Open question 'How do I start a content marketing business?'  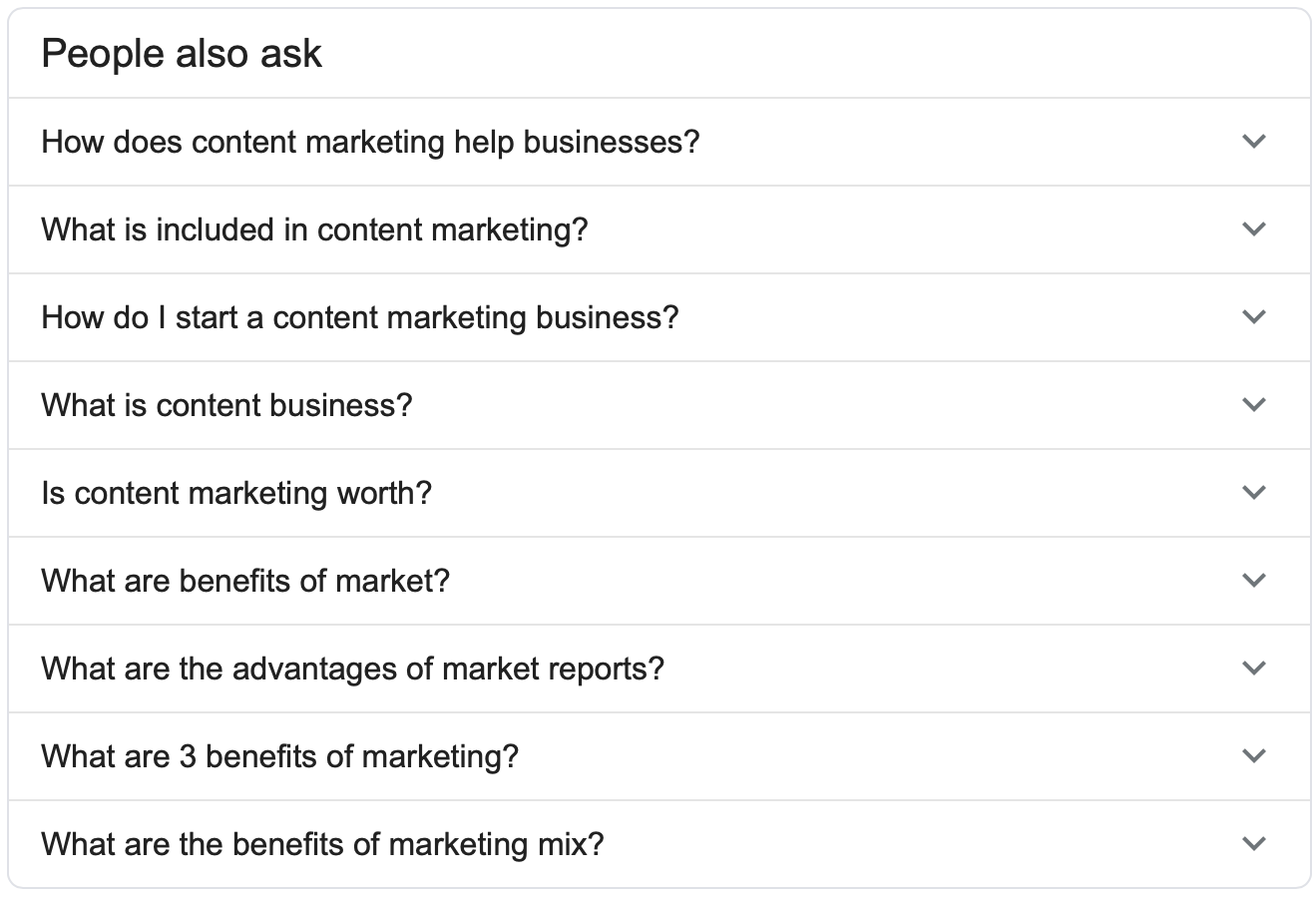(x=359, y=317)
